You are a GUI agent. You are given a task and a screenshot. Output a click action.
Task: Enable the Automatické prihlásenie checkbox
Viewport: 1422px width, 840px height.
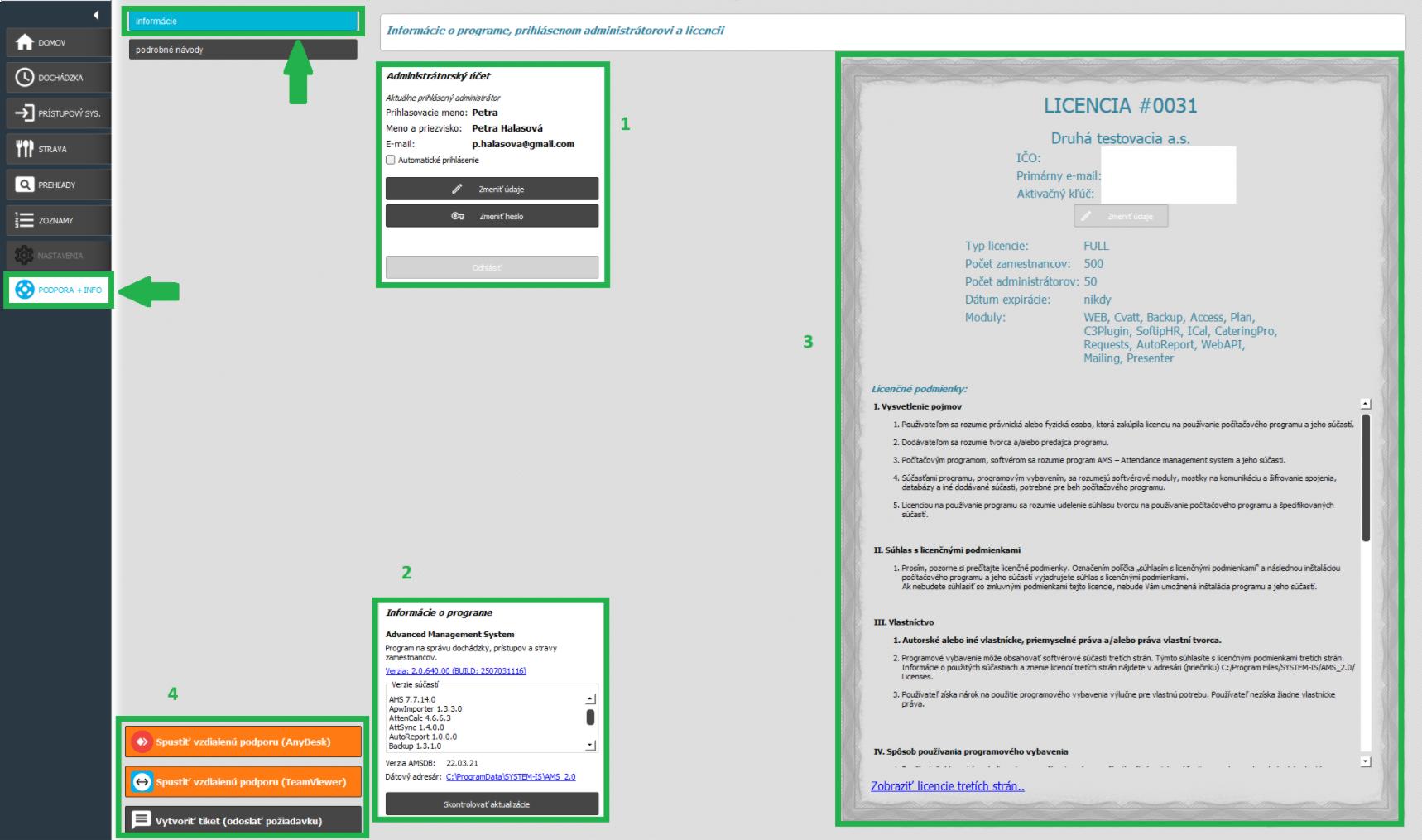[x=391, y=160]
